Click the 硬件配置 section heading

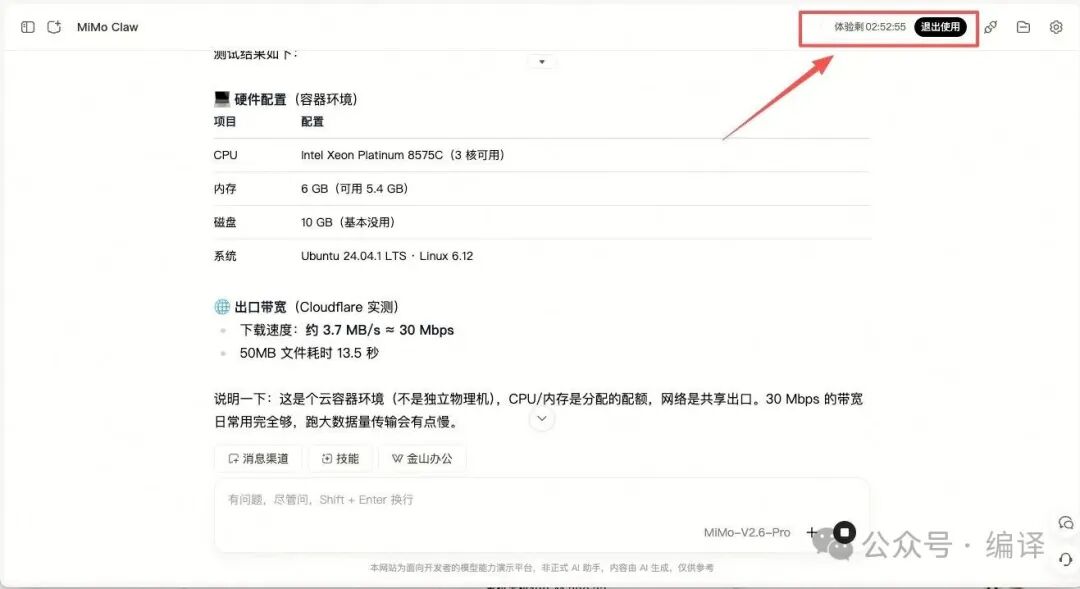point(286,99)
